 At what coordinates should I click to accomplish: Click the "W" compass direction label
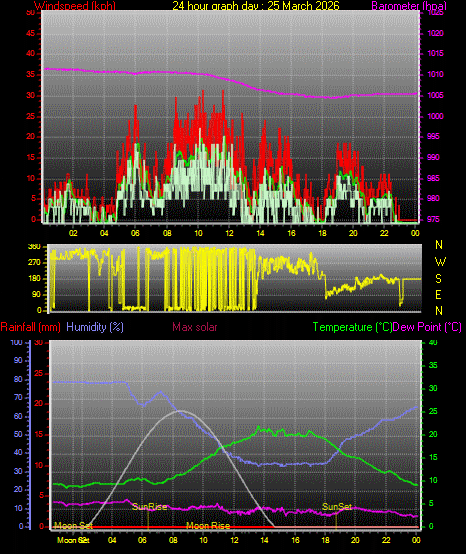tap(440, 262)
